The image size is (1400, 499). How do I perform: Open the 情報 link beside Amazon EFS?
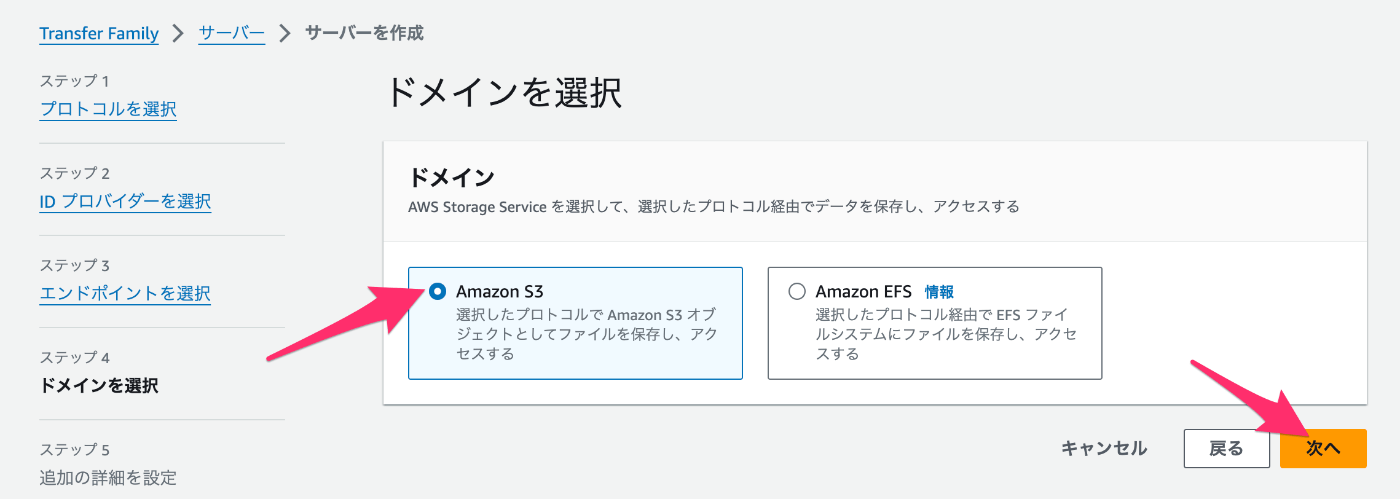tap(939, 292)
